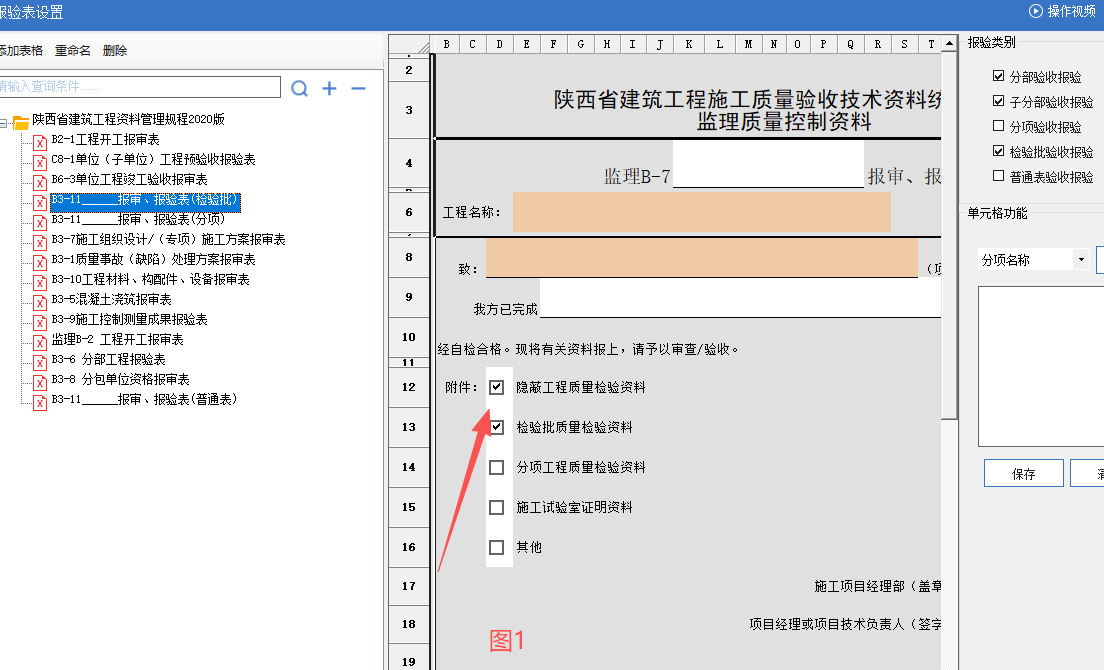Viewport: 1104px width, 670px height.
Task: Click the 操作视频 play icon
Action: (x=1035, y=11)
